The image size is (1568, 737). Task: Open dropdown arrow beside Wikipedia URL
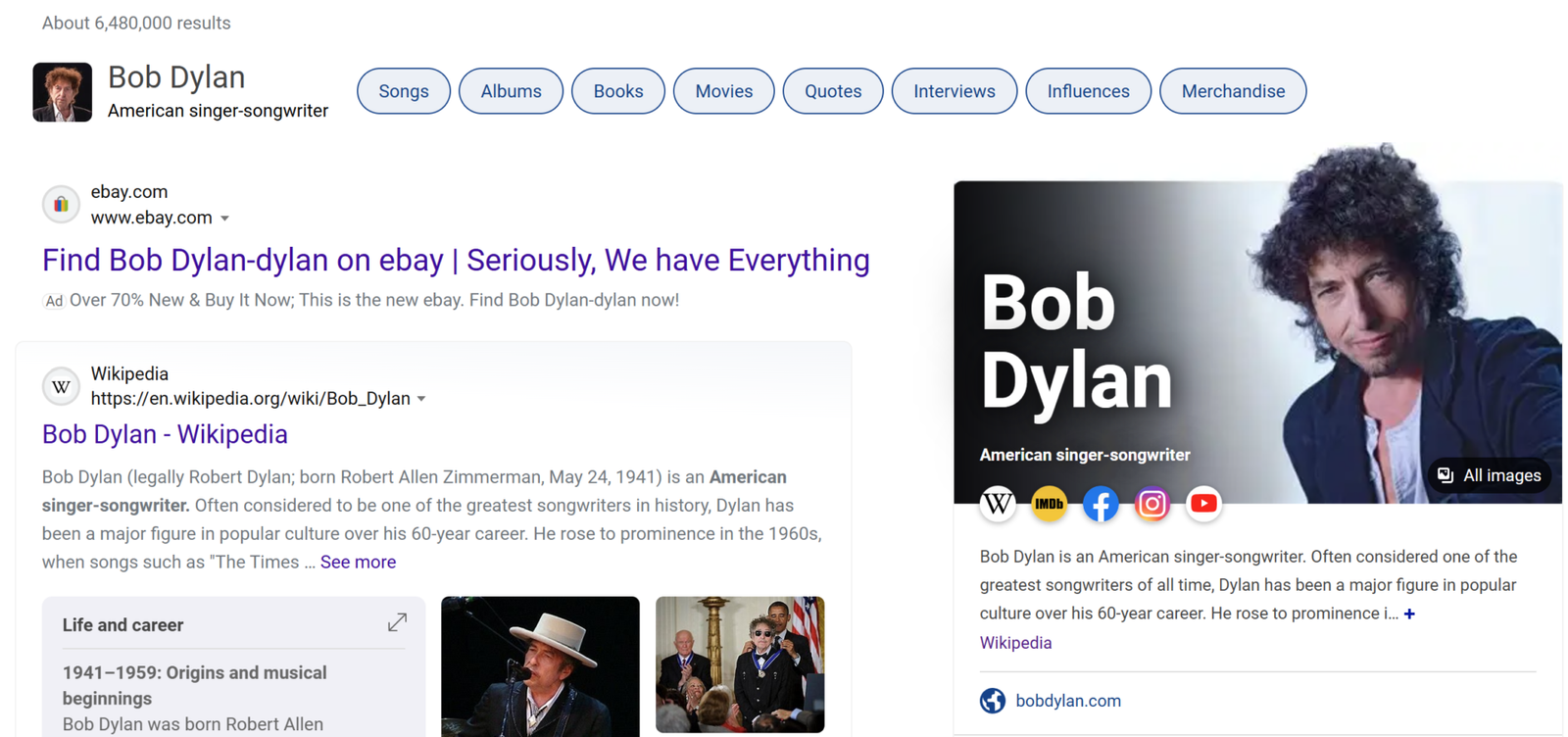(x=421, y=399)
